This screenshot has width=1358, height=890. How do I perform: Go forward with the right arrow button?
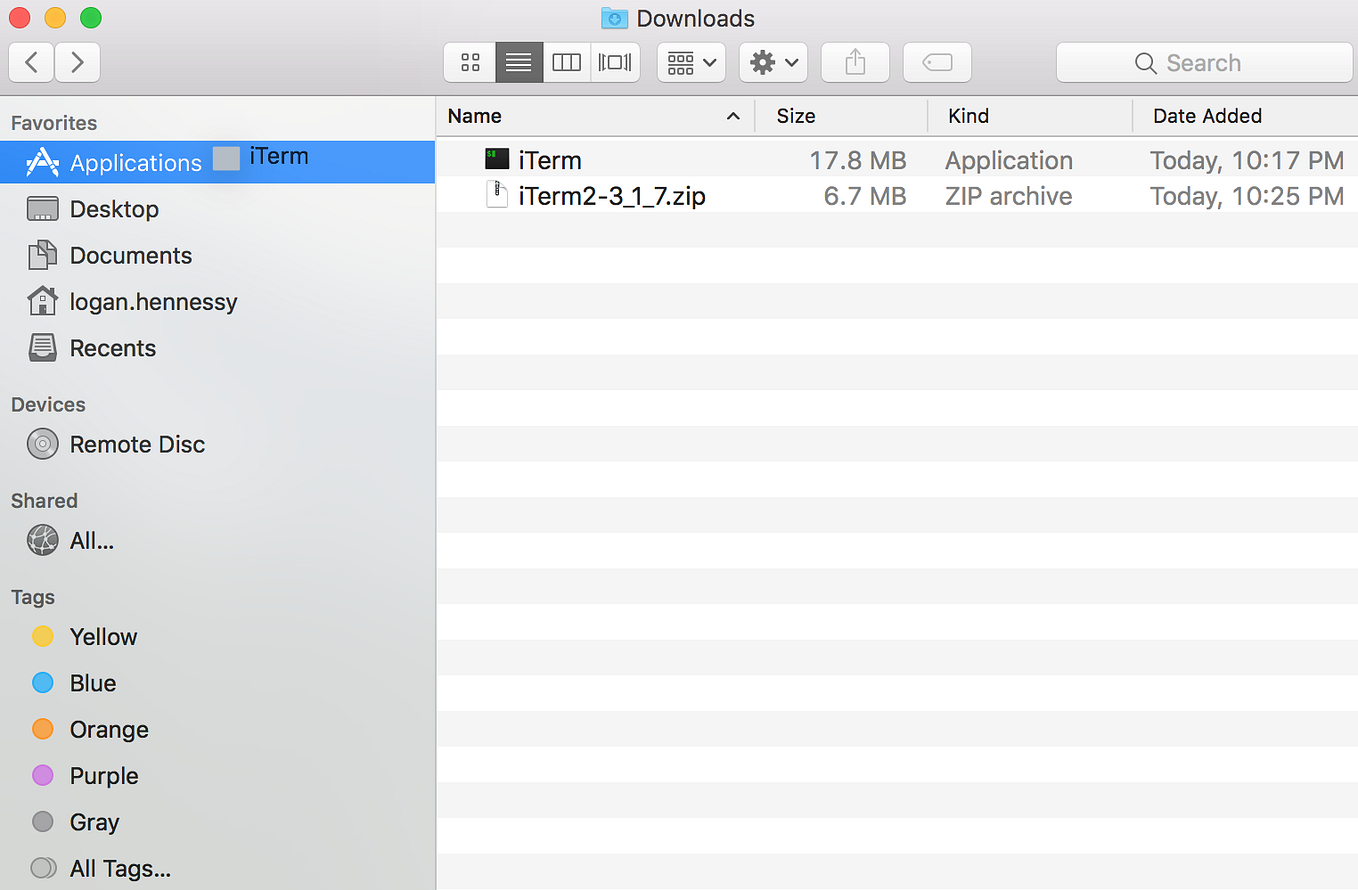click(x=77, y=63)
